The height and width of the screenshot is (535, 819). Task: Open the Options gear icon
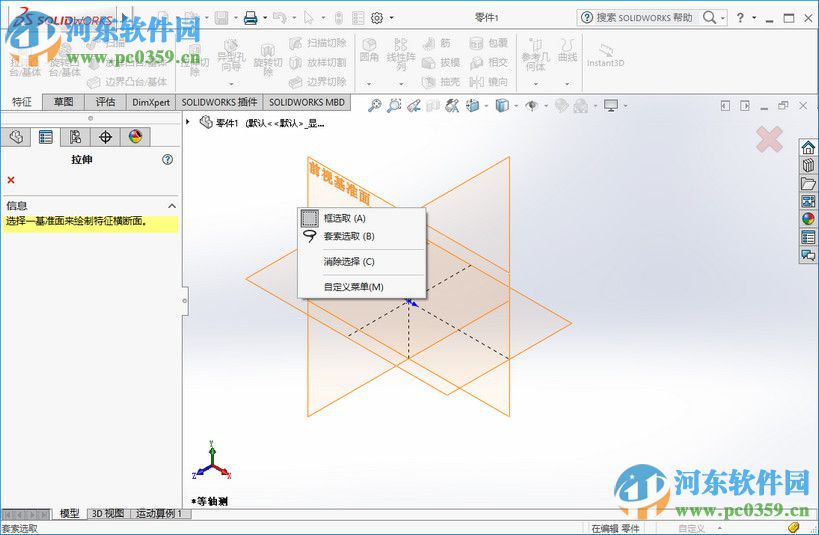[x=377, y=18]
